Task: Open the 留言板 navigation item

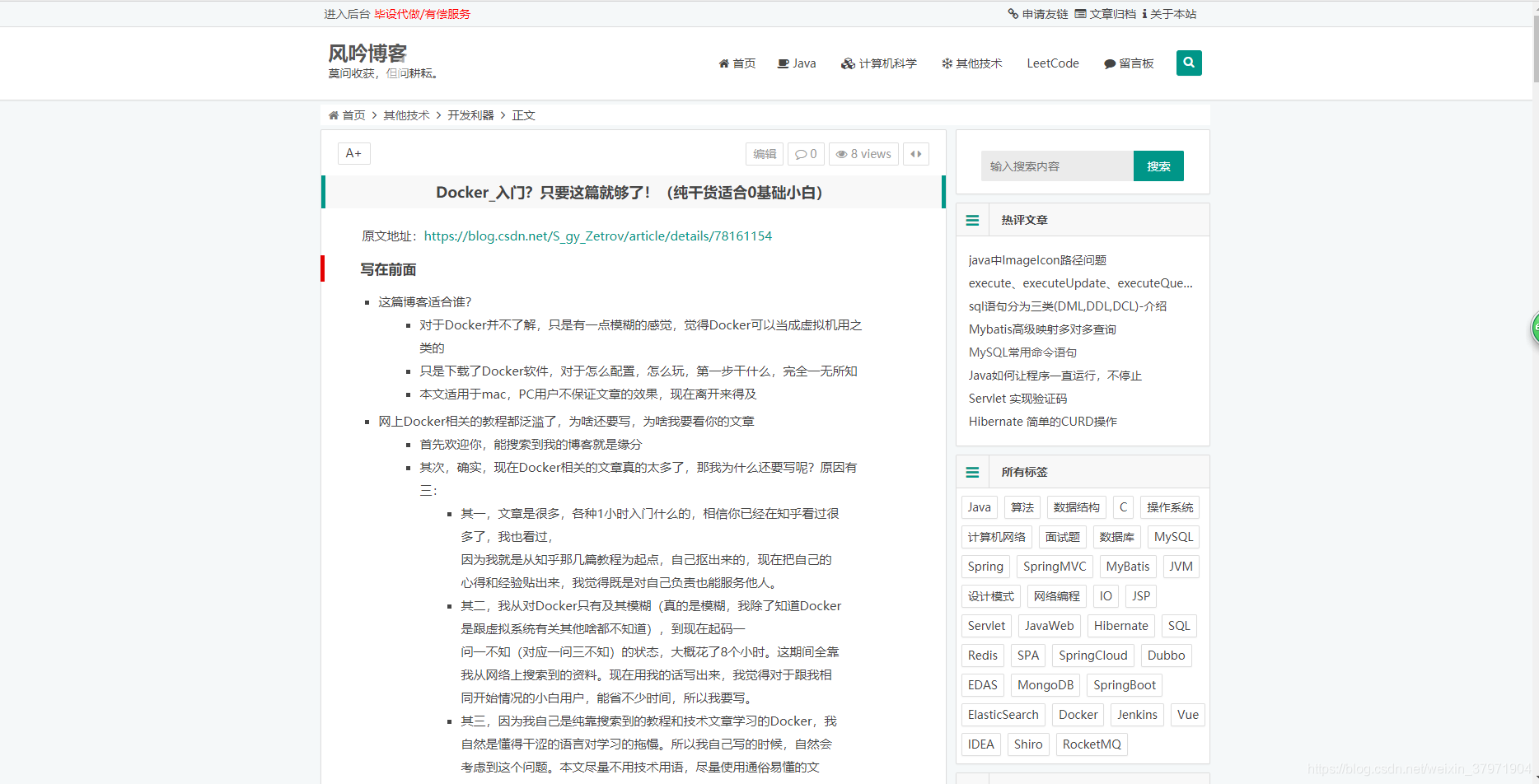Action: [1129, 63]
